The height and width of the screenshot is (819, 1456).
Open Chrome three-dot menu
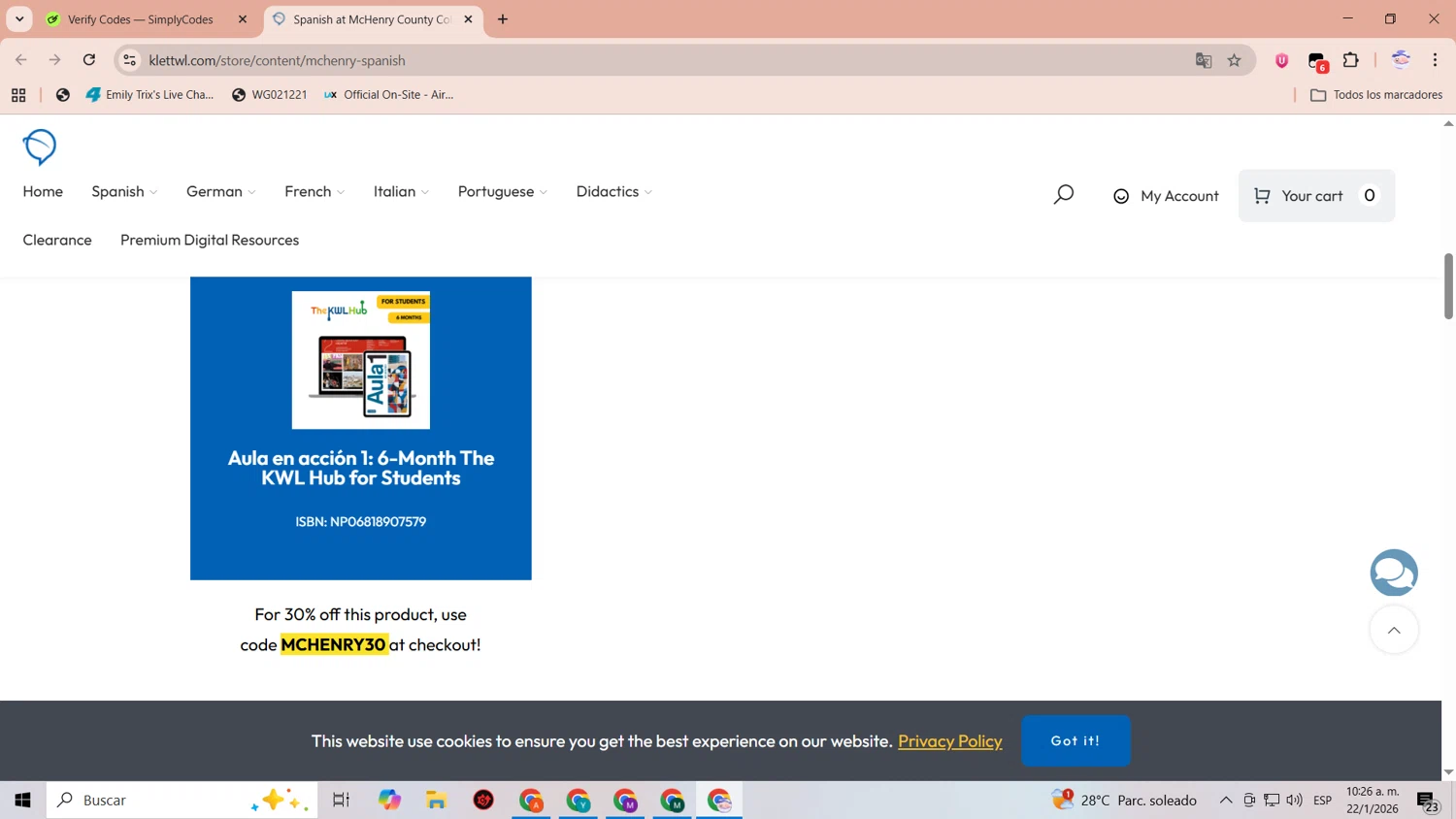1436,60
